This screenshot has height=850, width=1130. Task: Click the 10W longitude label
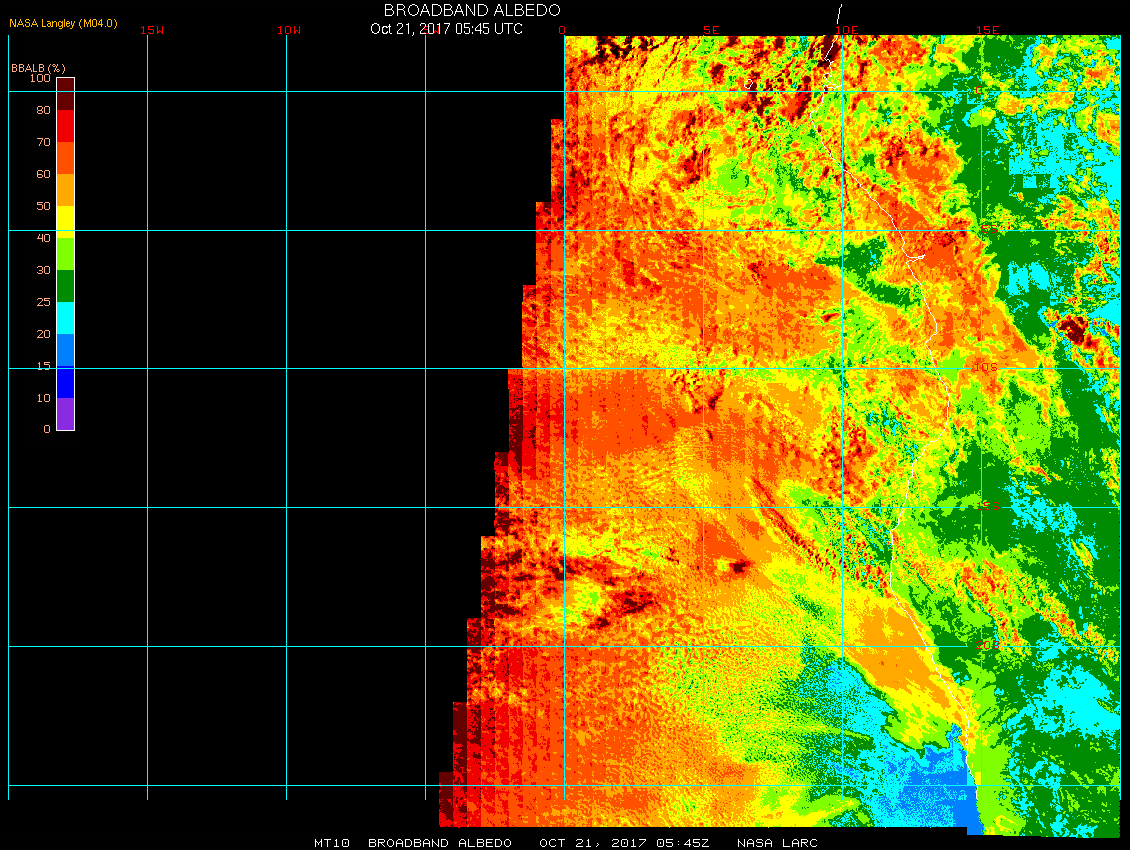pos(289,30)
